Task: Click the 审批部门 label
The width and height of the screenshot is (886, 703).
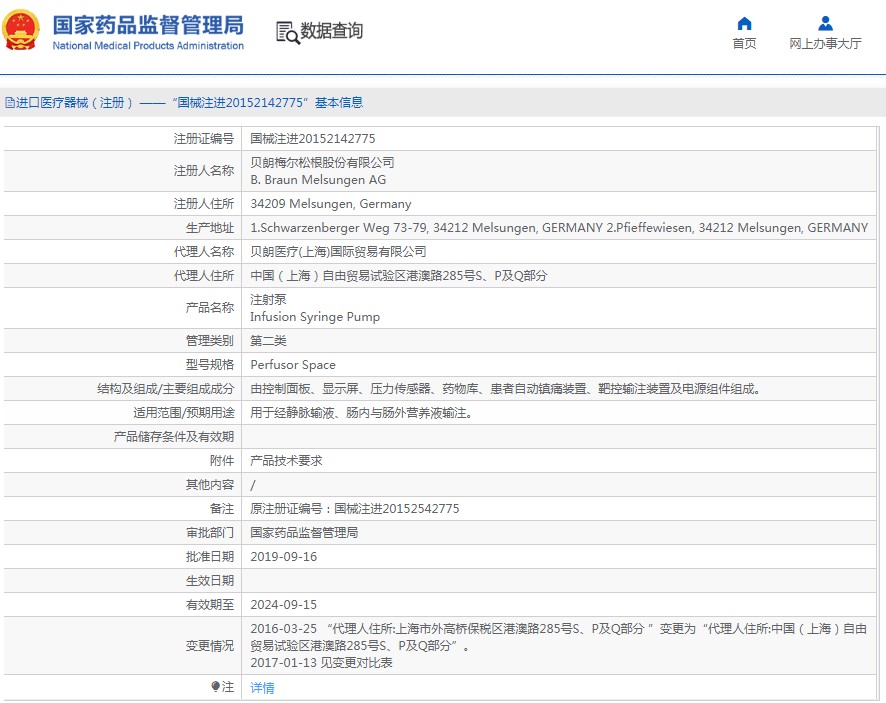Action: pyautogui.click(x=210, y=533)
